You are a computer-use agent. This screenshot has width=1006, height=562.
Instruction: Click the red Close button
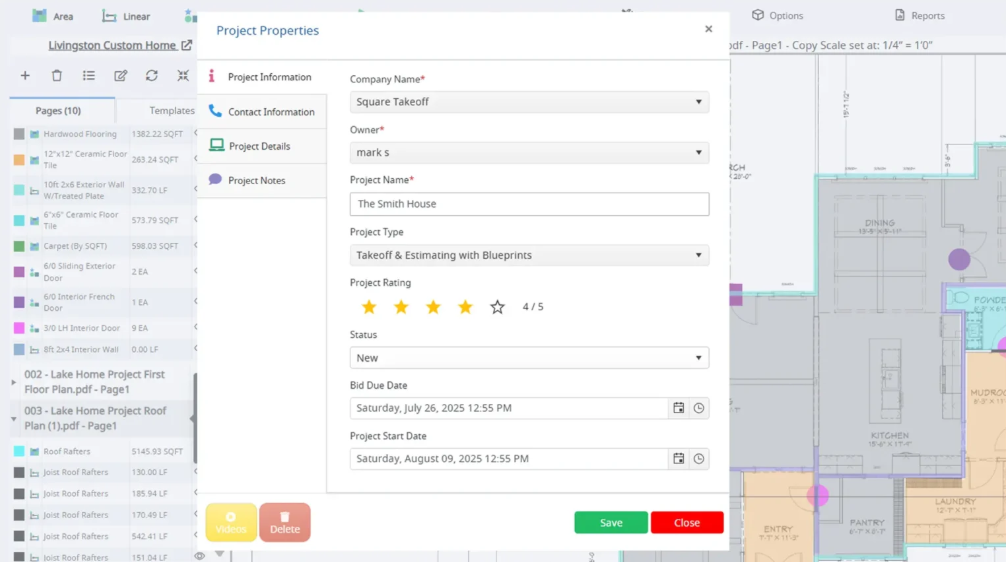pos(687,523)
